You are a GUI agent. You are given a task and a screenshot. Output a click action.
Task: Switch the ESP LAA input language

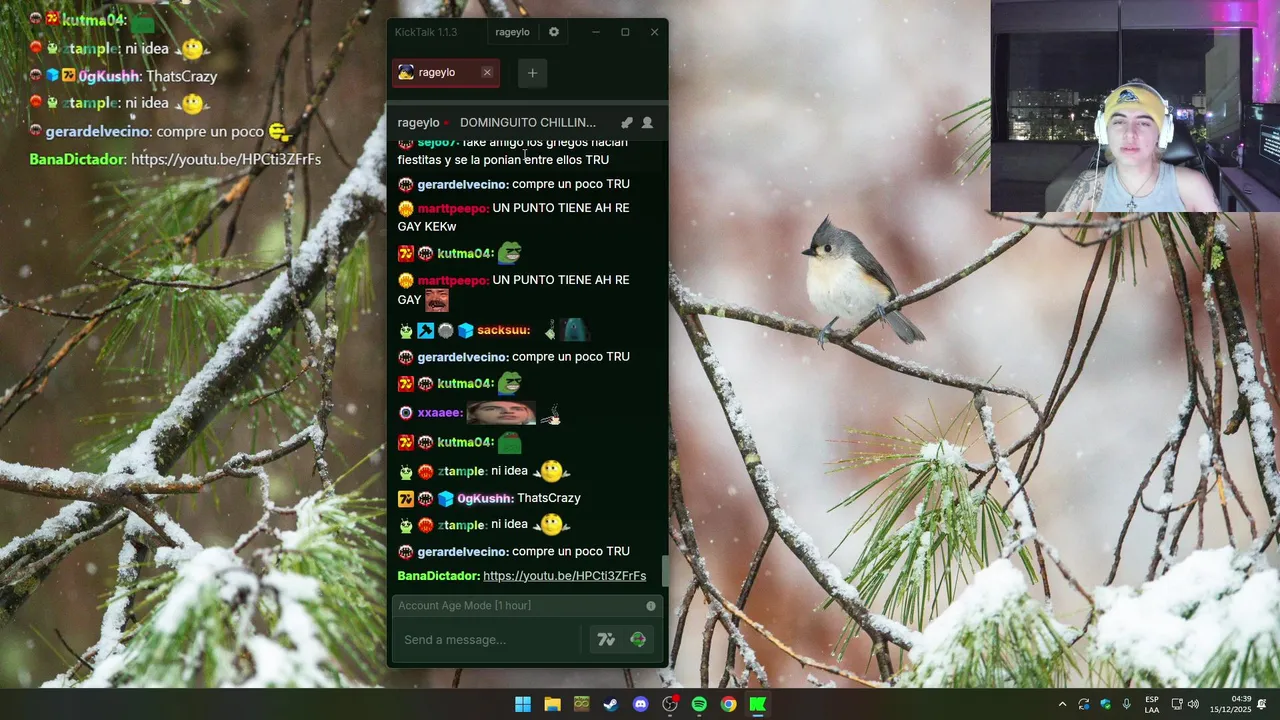pyautogui.click(x=1152, y=704)
